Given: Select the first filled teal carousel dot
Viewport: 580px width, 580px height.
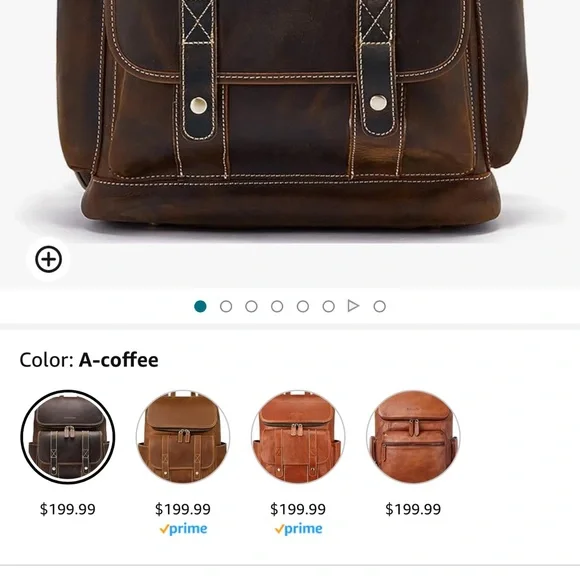Looking at the screenshot, I should click(200, 306).
